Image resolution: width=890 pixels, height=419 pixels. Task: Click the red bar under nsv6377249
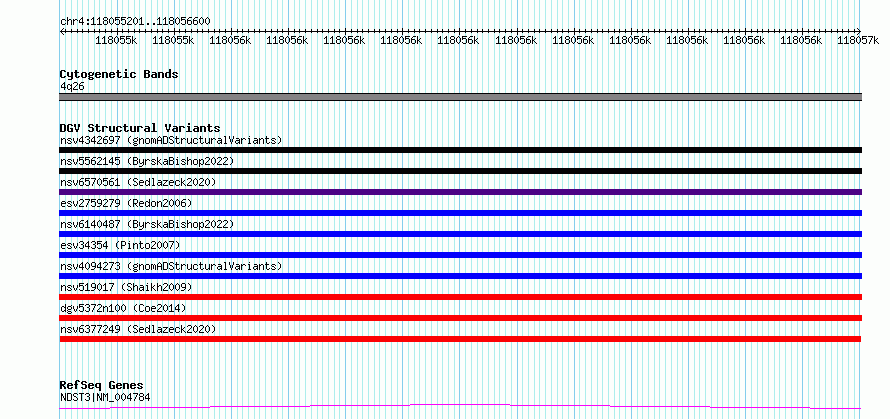pos(460,339)
